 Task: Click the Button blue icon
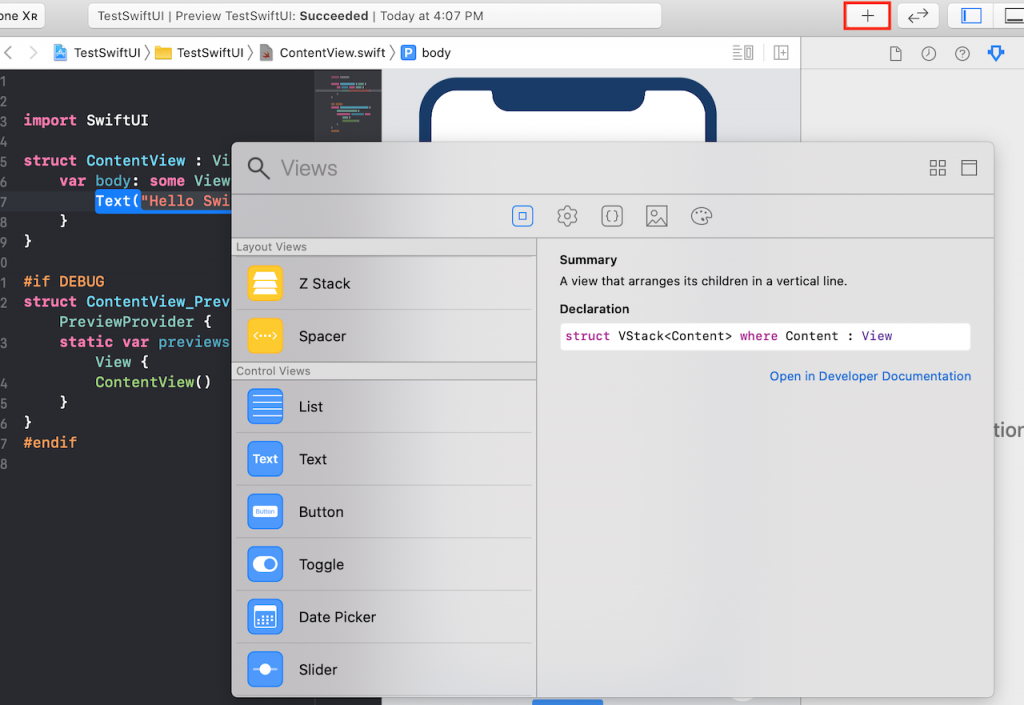coord(265,512)
